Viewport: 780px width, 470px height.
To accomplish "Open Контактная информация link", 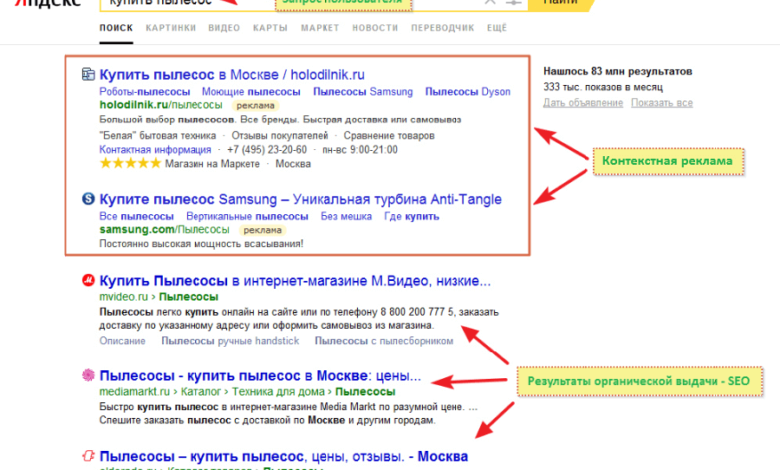I will (x=155, y=150).
